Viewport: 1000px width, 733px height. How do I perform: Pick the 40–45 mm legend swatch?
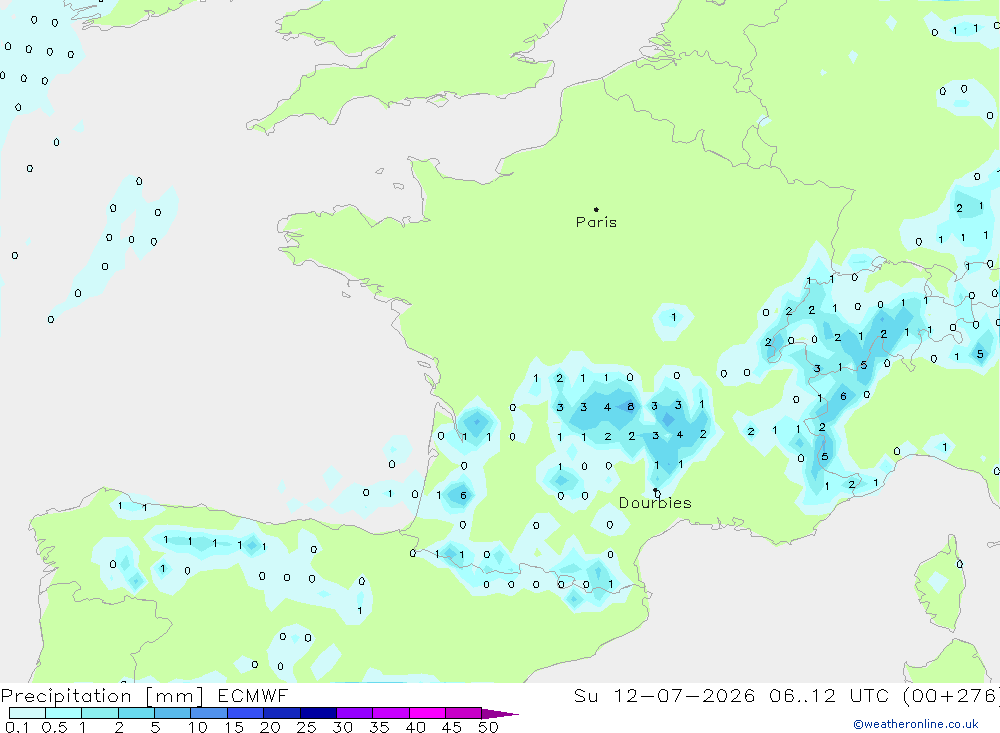click(x=427, y=713)
